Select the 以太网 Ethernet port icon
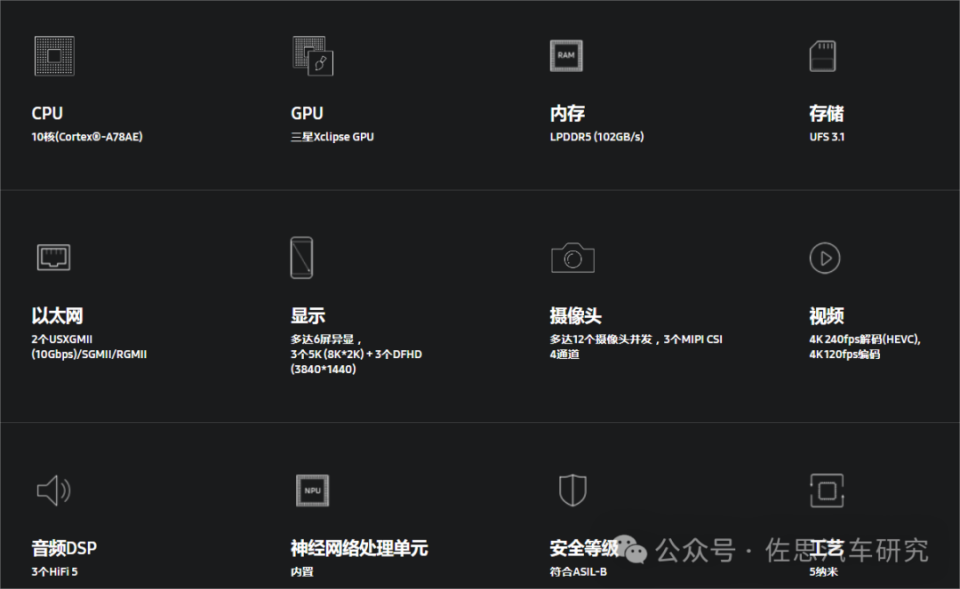Viewport: 960px width, 589px height. coord(53,257)
